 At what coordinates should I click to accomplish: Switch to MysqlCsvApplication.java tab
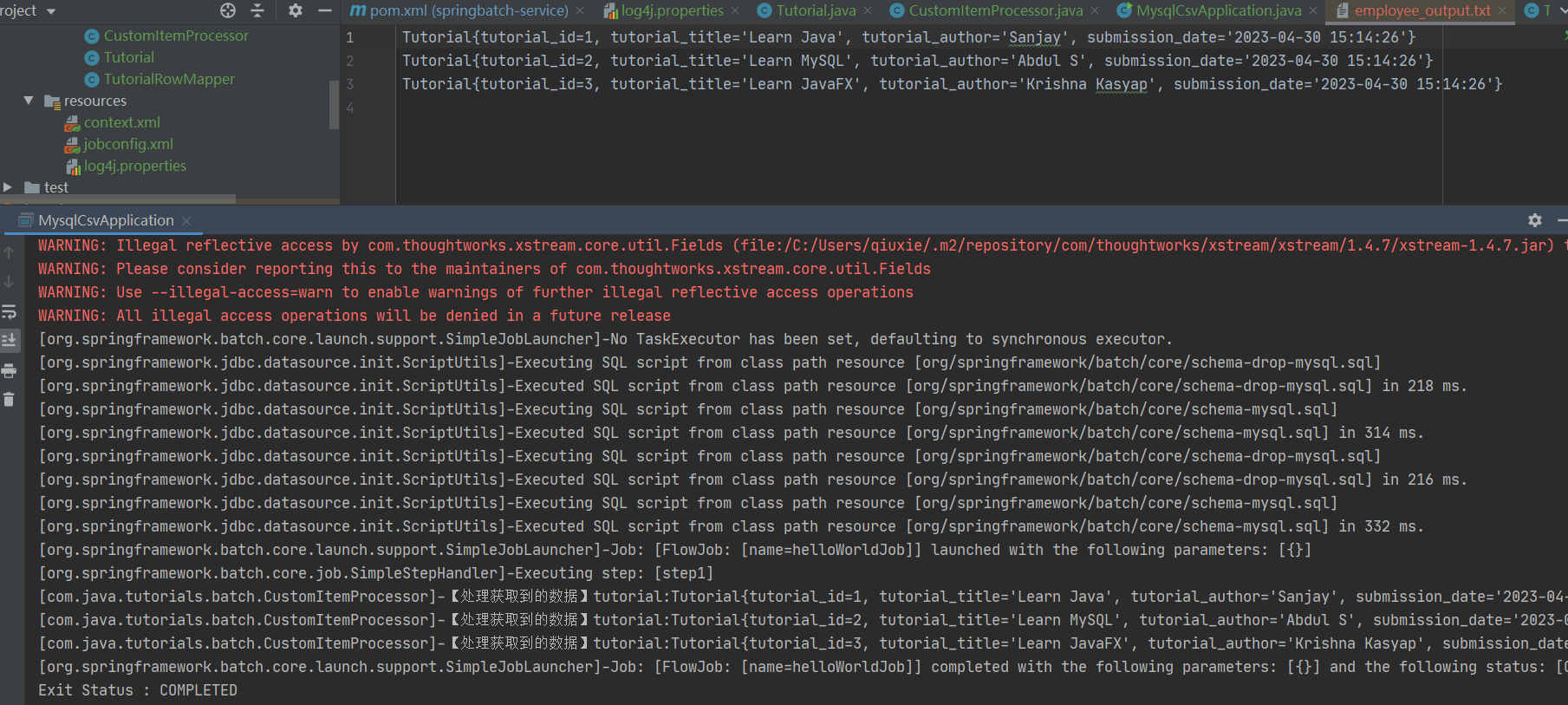click(x=1219, y=10)
